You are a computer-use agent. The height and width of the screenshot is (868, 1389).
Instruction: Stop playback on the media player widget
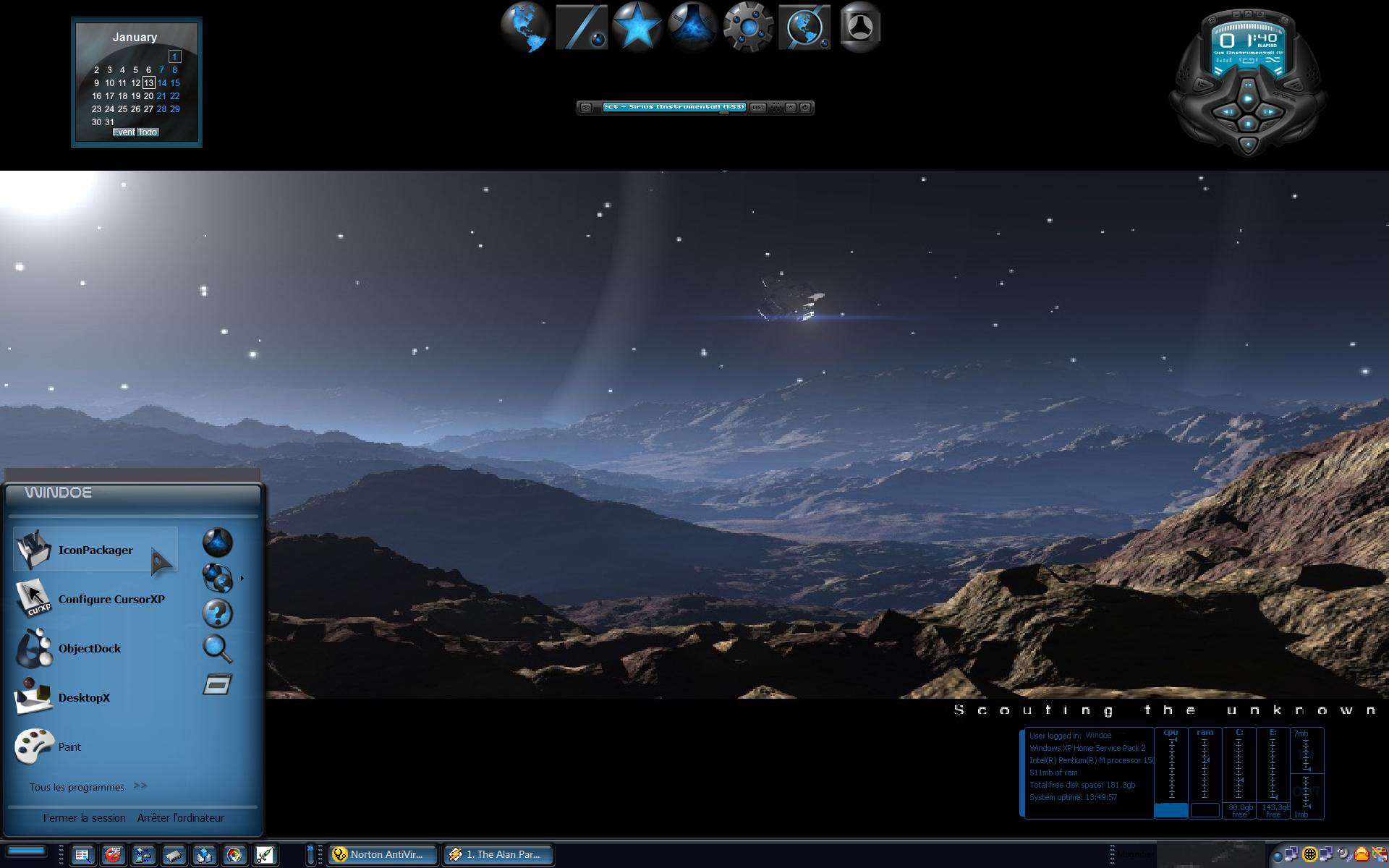pyautogui.click(x=1248, y=124)
